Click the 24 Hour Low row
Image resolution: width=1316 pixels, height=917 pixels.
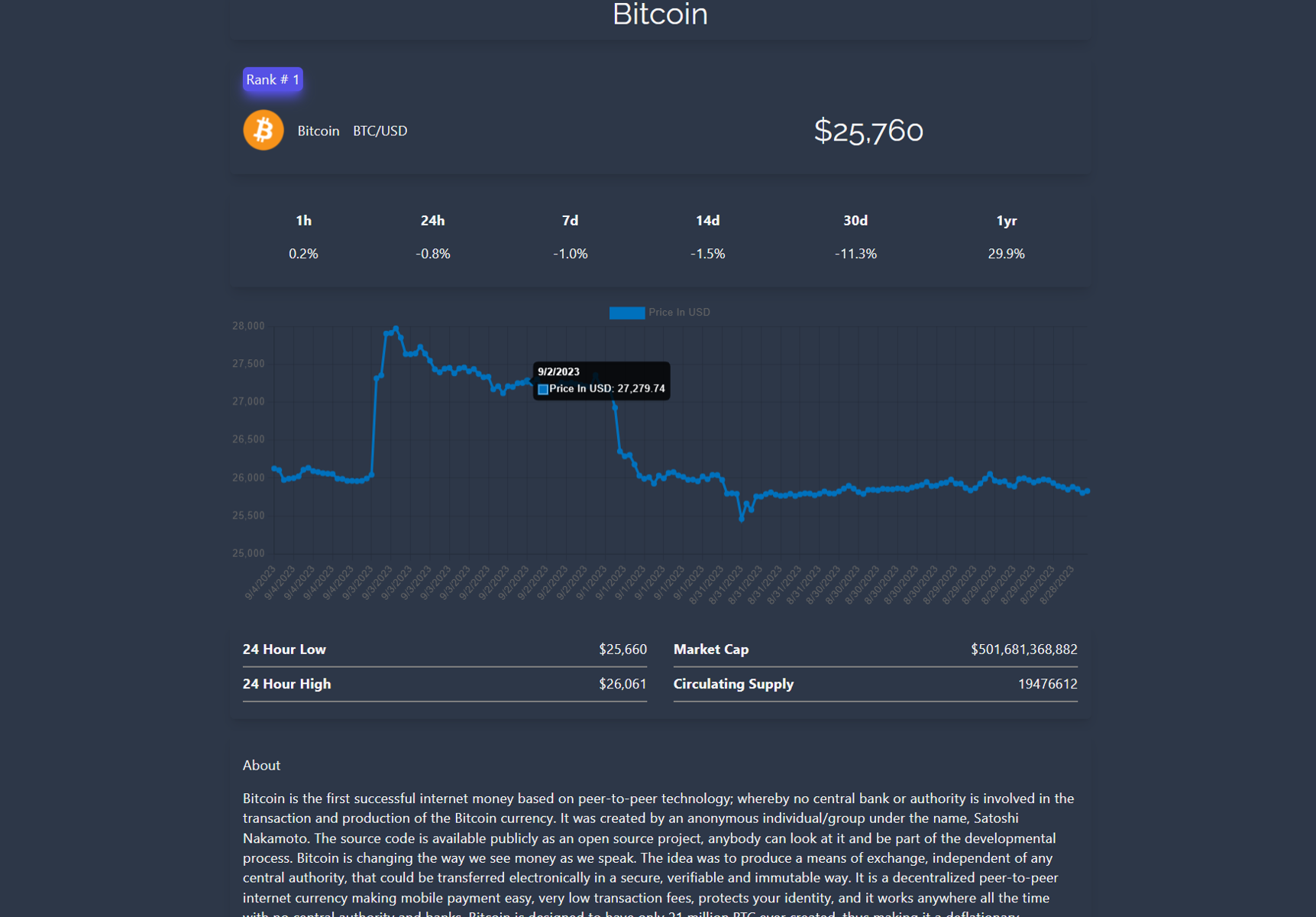point(445,650)
